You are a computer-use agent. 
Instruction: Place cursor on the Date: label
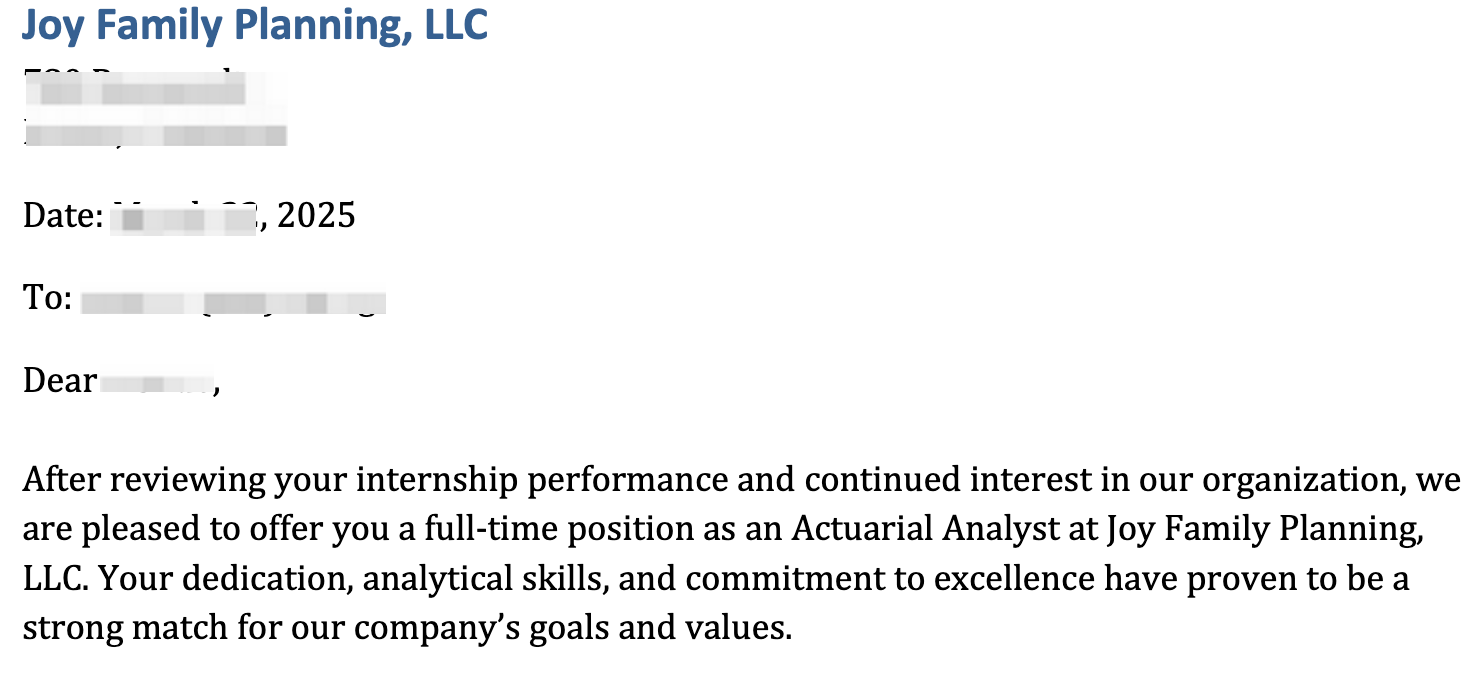tap(64, 215)
